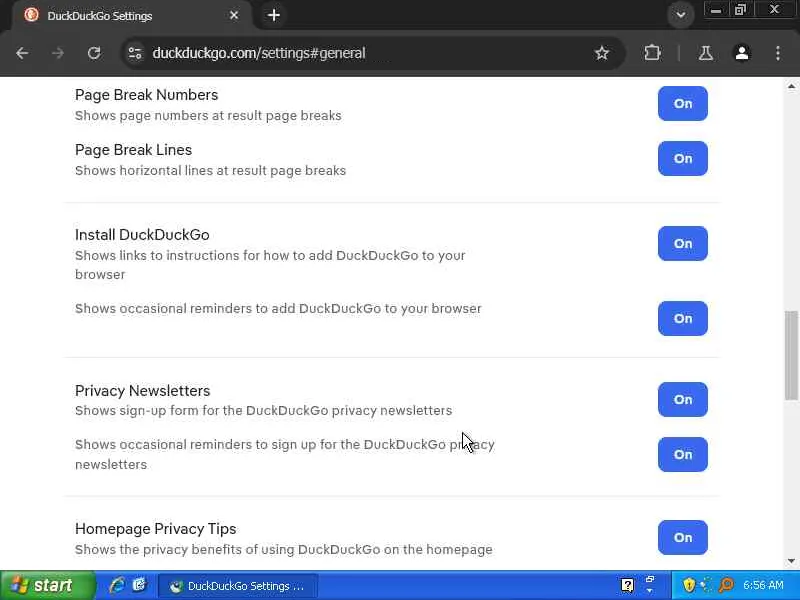800x600 pixels.
Task: Reload the DuckDuckGo settings page
Action: coord(94,53)
